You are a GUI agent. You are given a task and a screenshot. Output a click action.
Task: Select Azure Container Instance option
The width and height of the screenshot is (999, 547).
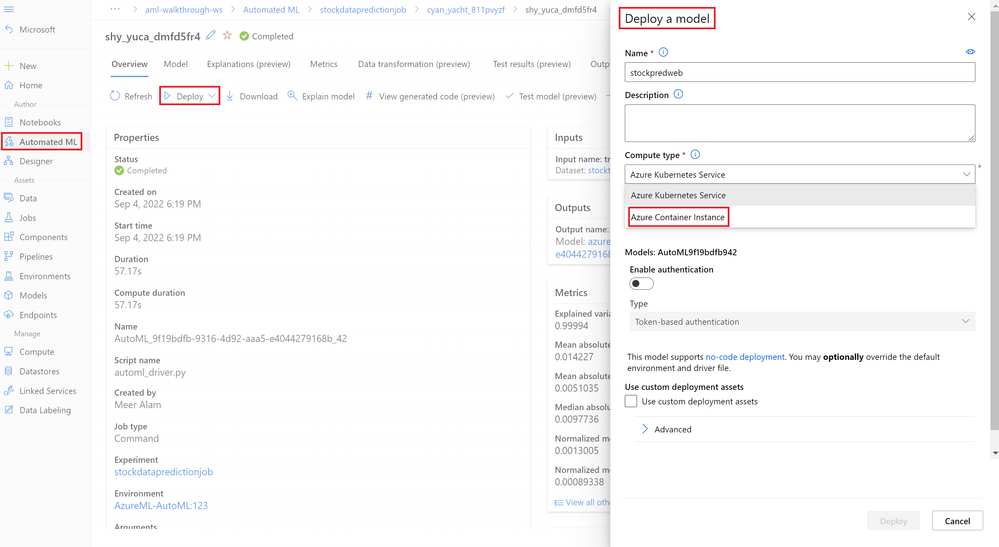800,217
